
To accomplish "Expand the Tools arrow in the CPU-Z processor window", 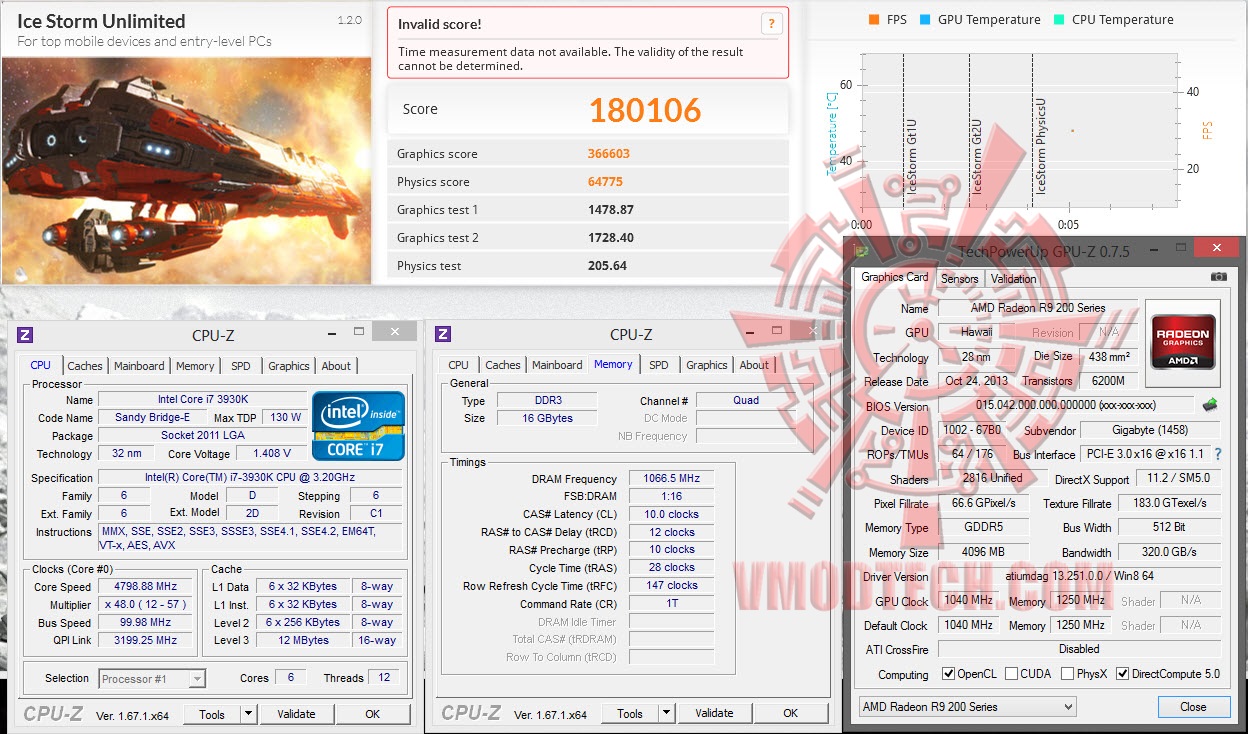I will tap(249, 714).
